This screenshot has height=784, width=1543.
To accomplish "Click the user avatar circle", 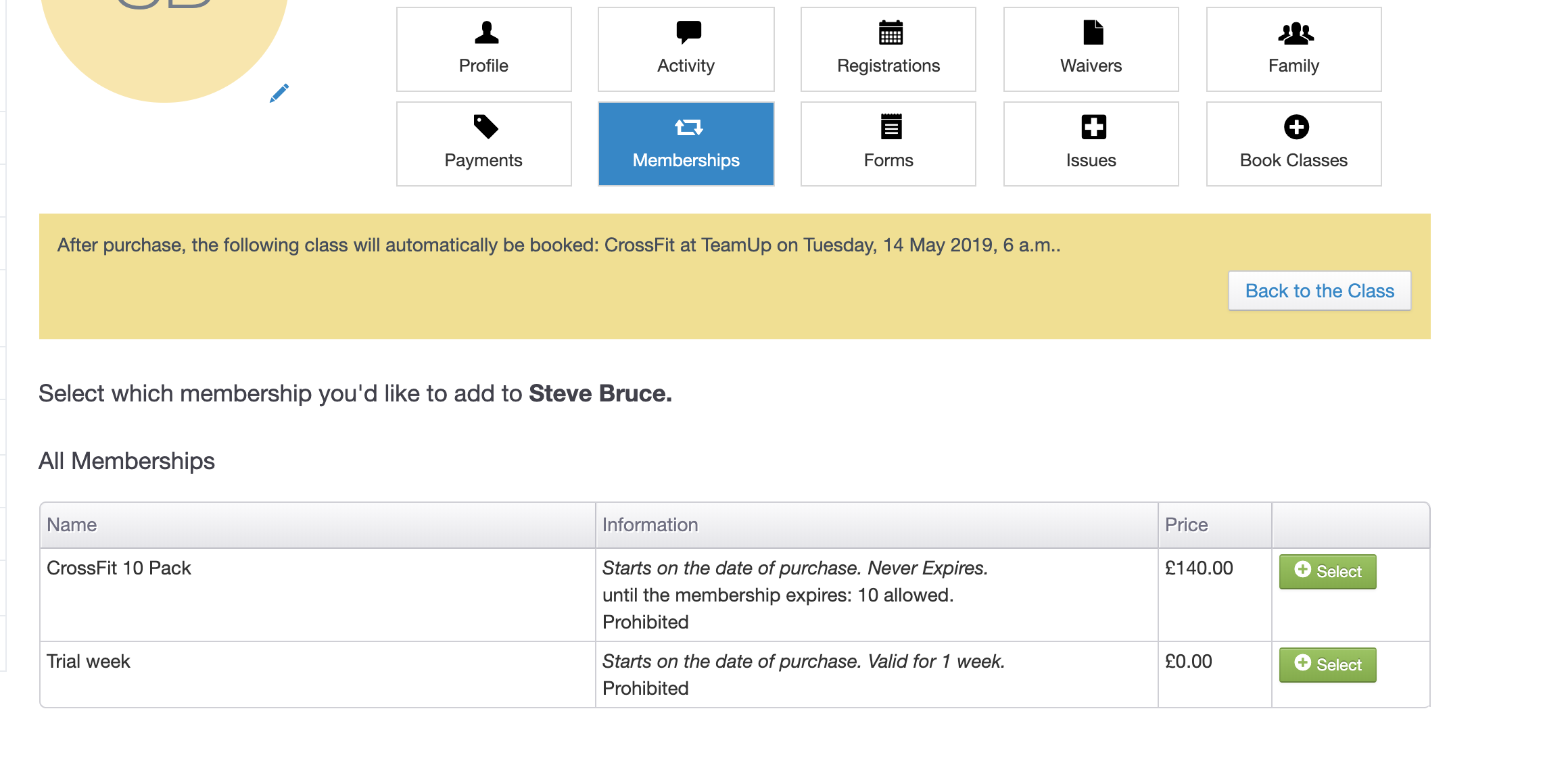I will [x=164, y=41].
